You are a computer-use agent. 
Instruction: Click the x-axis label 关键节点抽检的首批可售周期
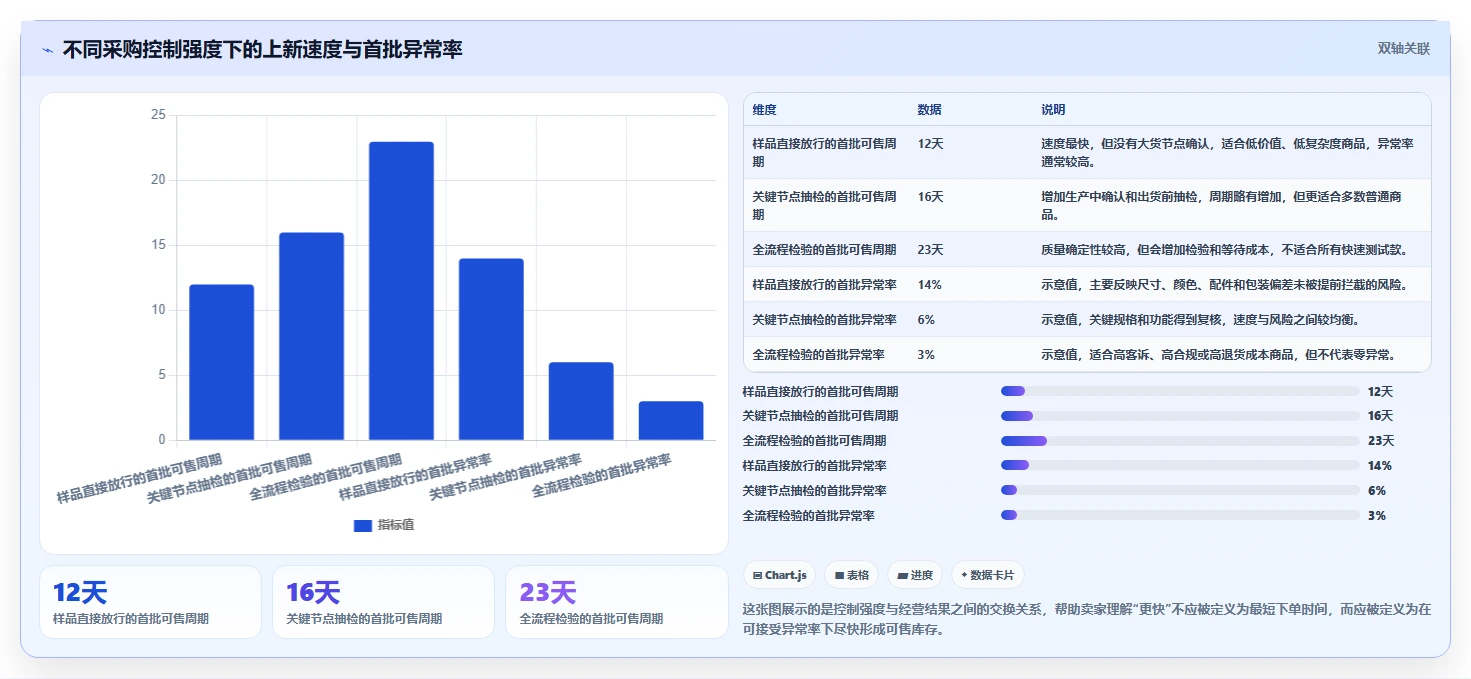pyautogui.click(x=230, y=478)
